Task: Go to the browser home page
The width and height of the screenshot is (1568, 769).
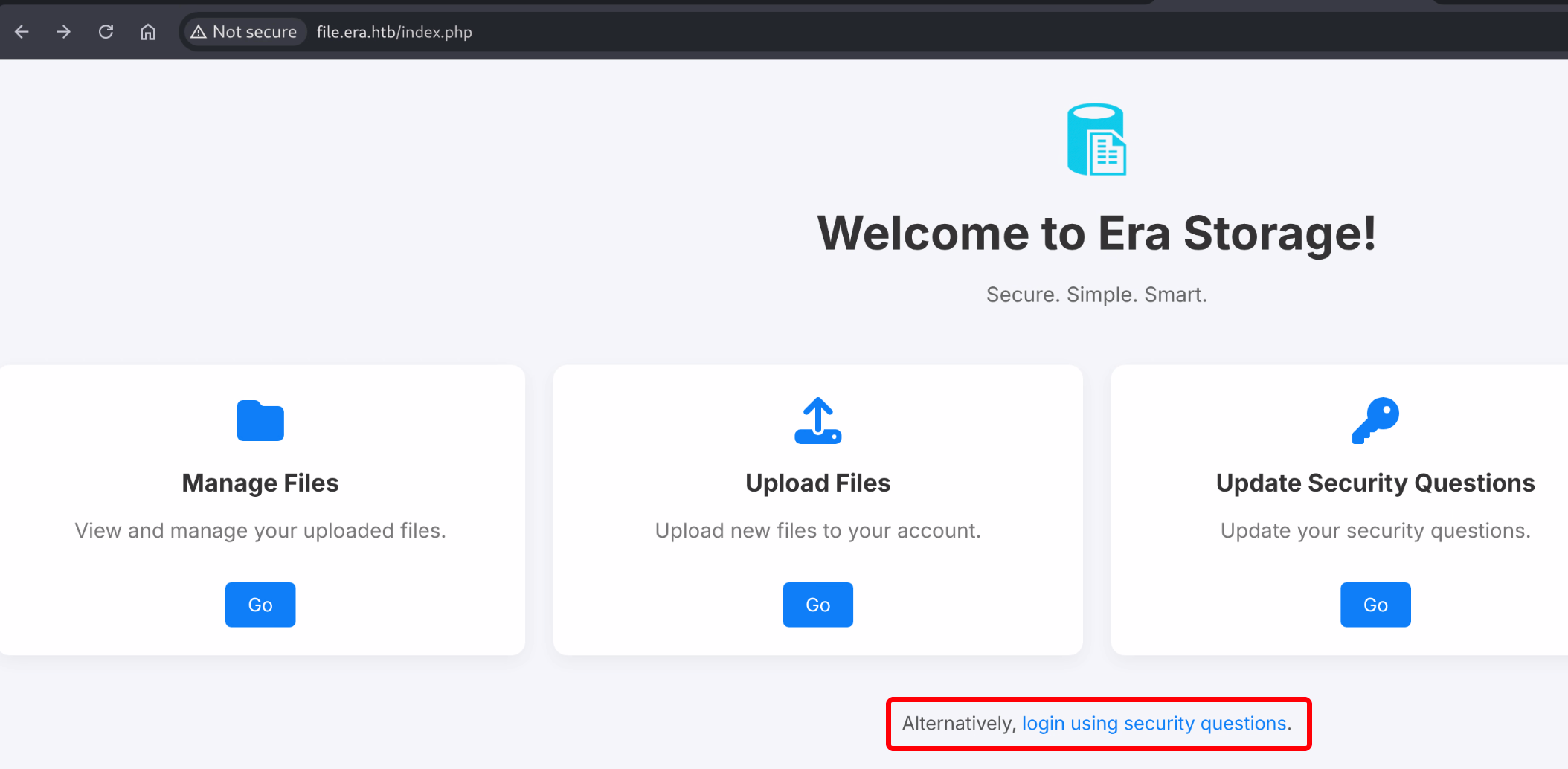Action: [148, 32]
